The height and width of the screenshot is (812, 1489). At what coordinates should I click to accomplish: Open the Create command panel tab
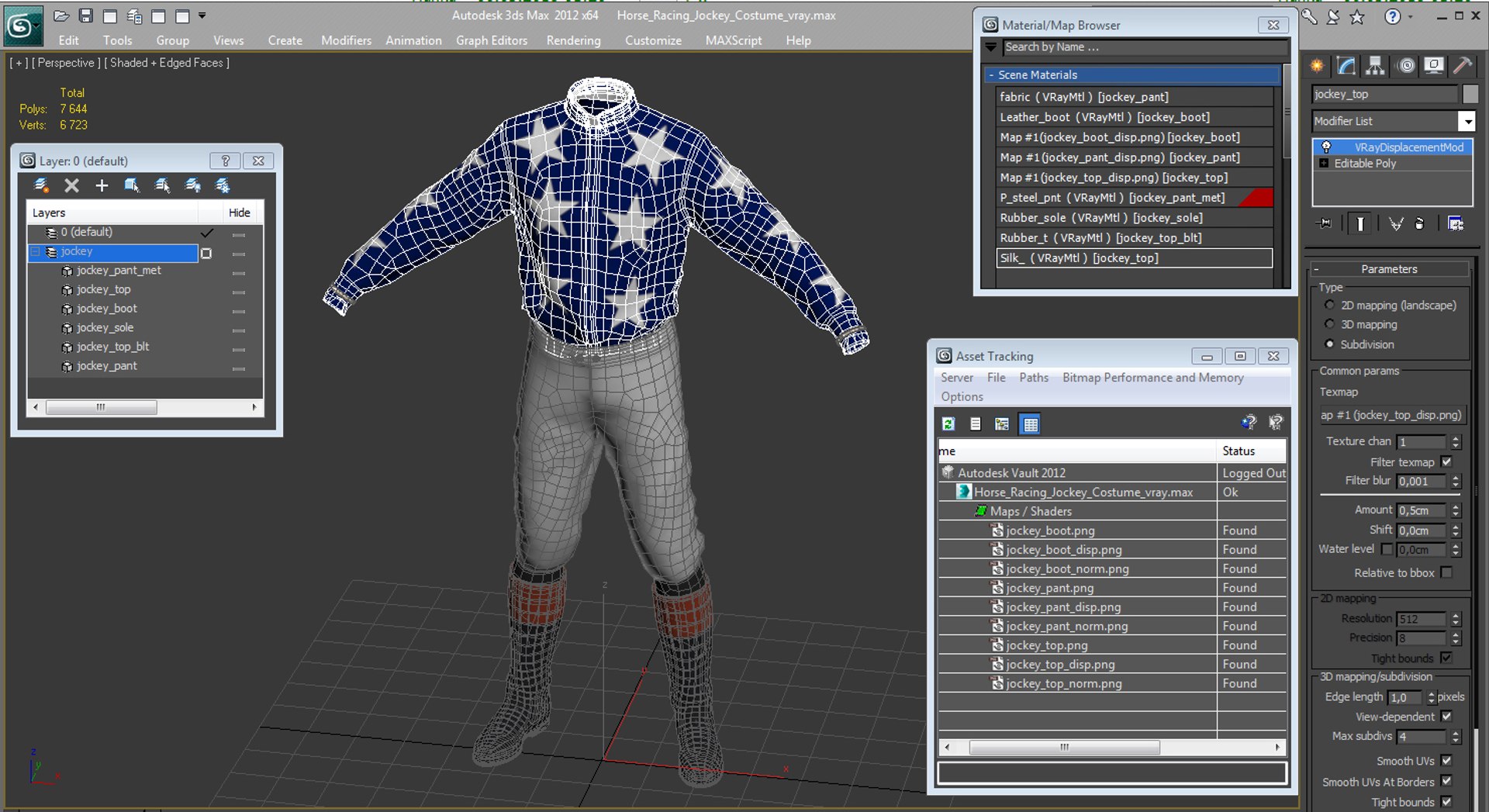pyautogui.click(x=1317, y=66)
